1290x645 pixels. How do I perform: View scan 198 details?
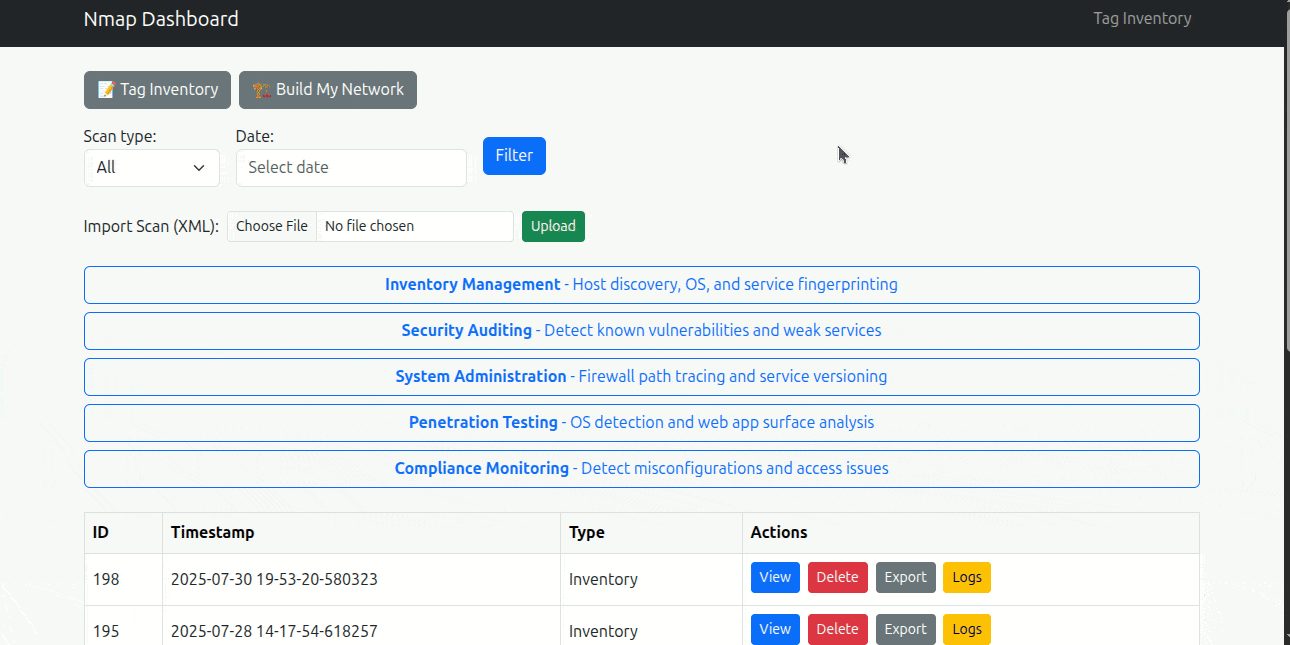775,577
